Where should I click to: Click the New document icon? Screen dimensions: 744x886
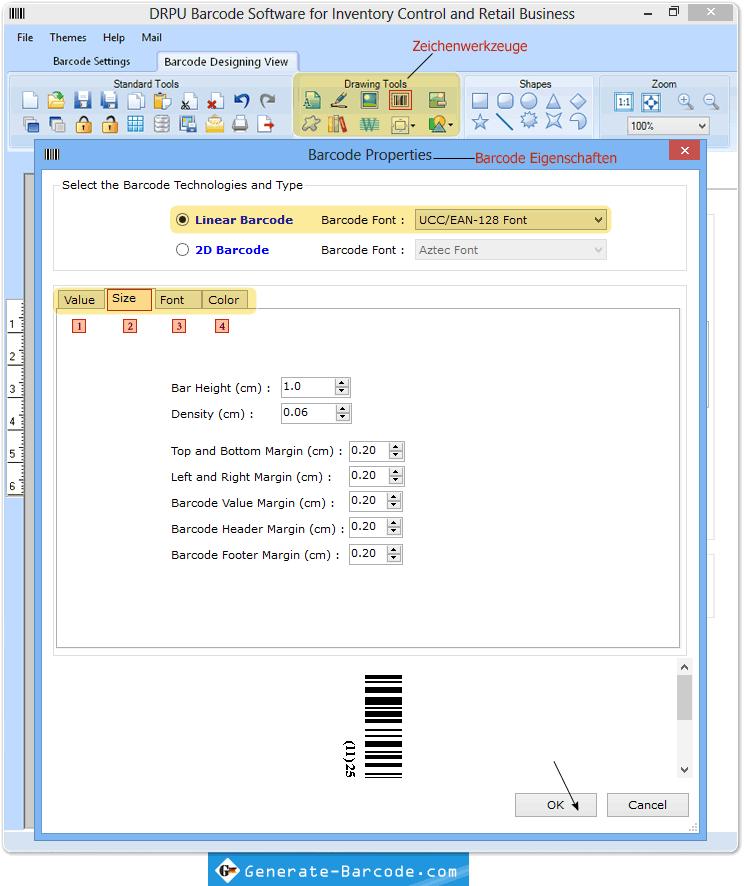coord(30,101)
